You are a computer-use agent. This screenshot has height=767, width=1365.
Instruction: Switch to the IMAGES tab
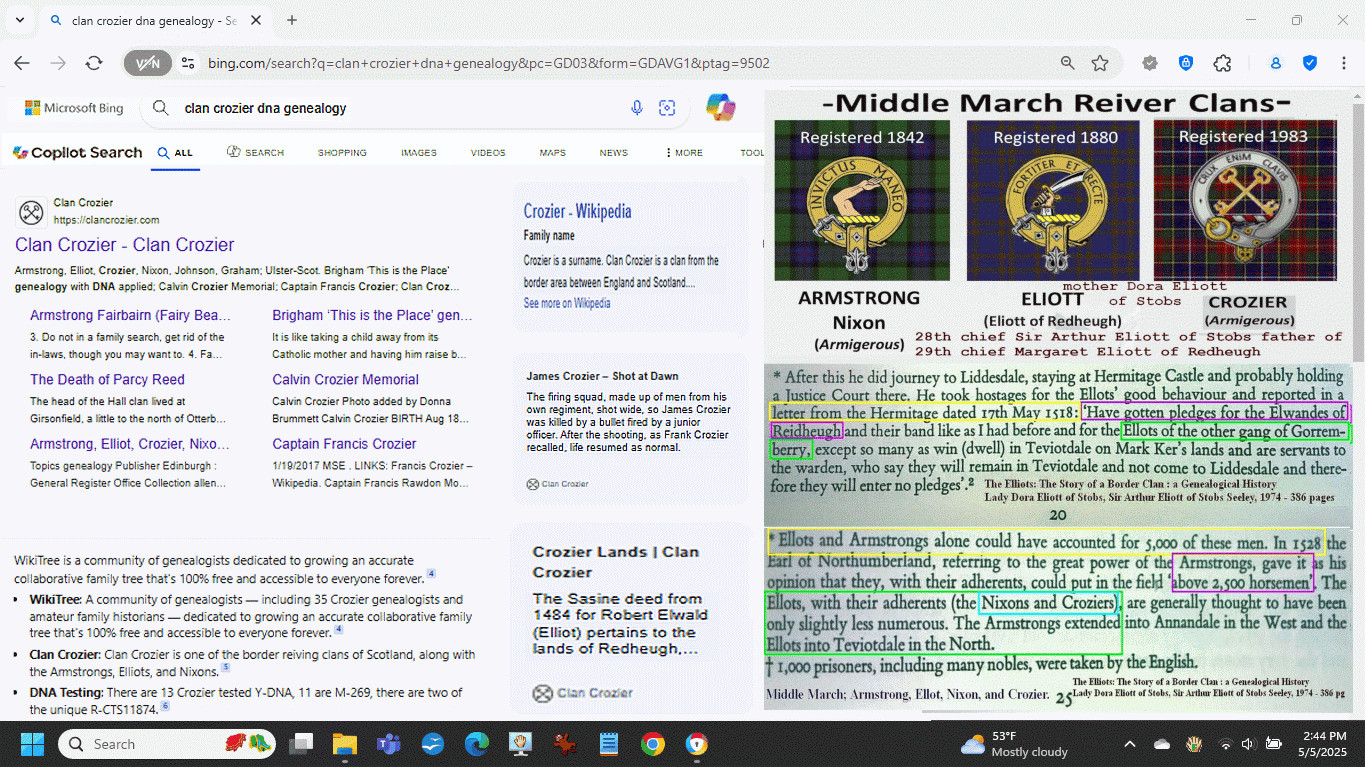click(419, 153)
